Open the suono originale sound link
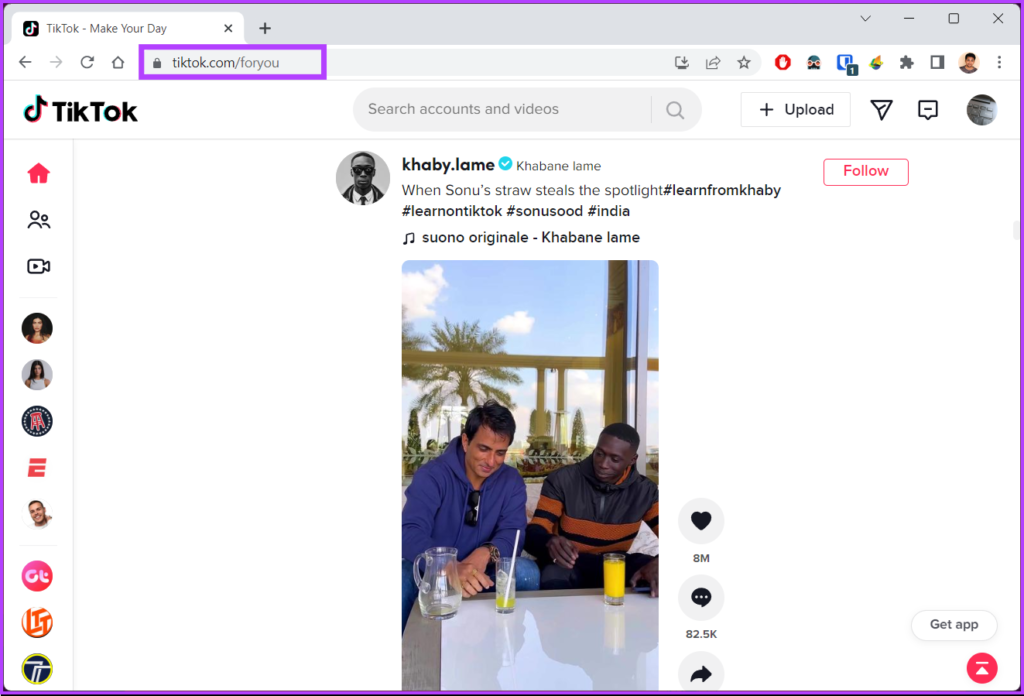The image size is (1024, 696). [530, 238]
